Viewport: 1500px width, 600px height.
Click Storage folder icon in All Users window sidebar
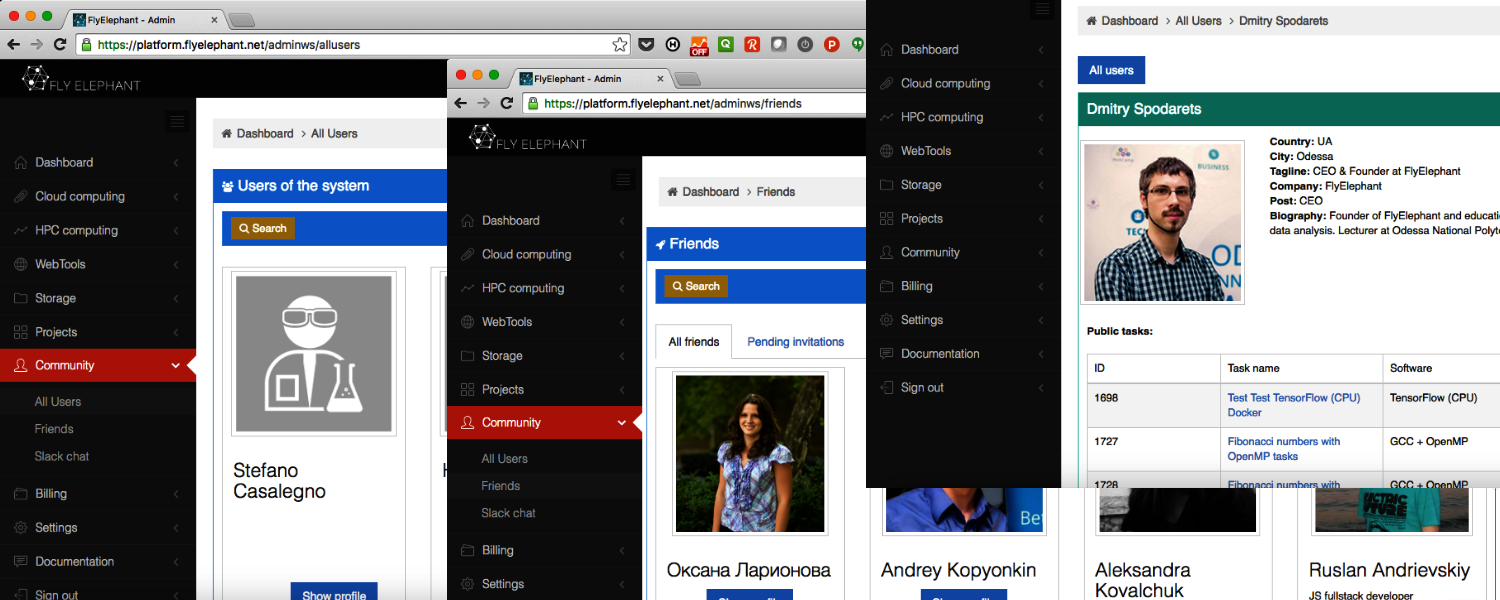[x=20, y=298]
